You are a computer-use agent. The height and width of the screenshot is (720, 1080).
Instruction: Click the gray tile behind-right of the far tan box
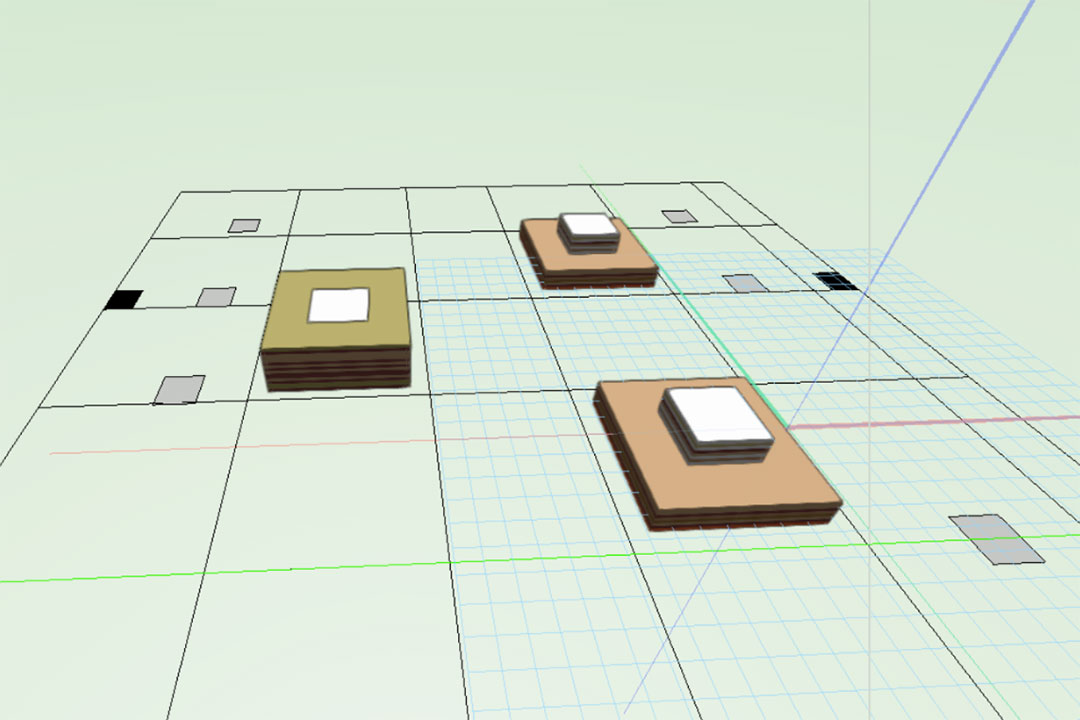pyautogui.click(x=679, y=216)
